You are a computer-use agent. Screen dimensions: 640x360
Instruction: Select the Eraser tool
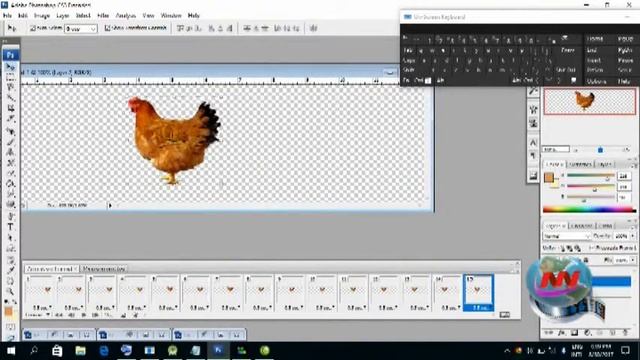tap(11, 173)
